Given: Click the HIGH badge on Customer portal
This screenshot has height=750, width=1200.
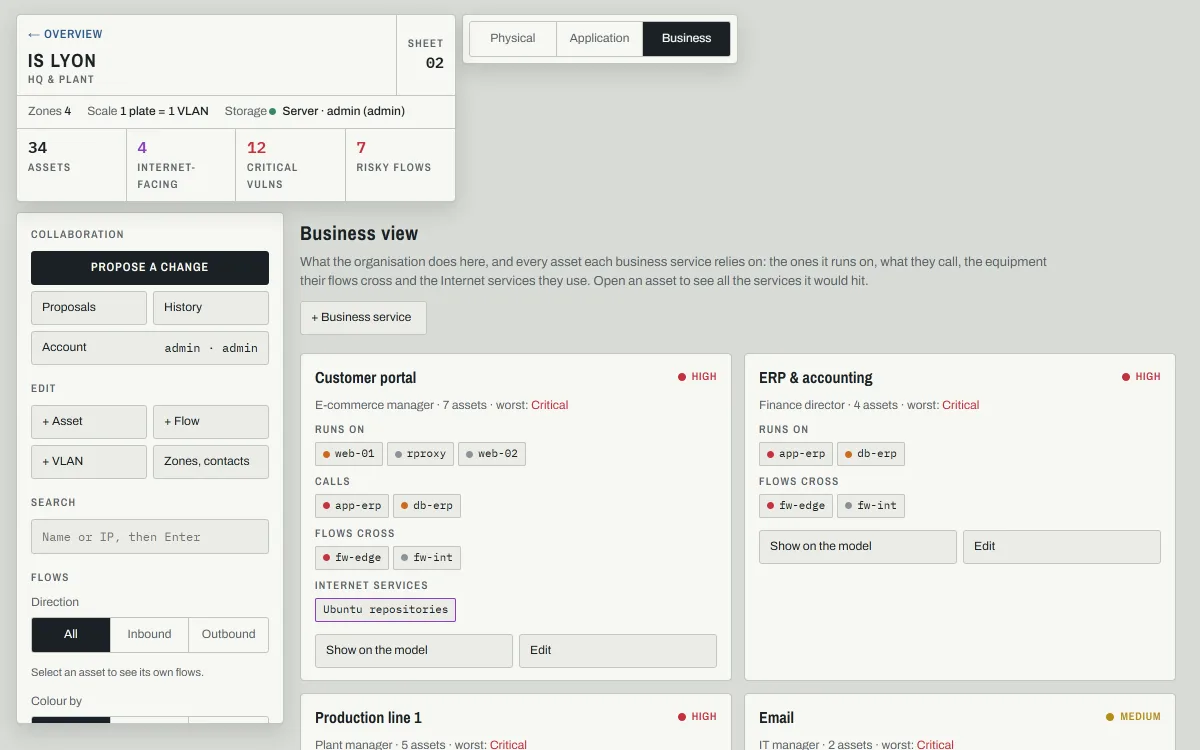Looking at the screenshot, I should click(698, 377).
